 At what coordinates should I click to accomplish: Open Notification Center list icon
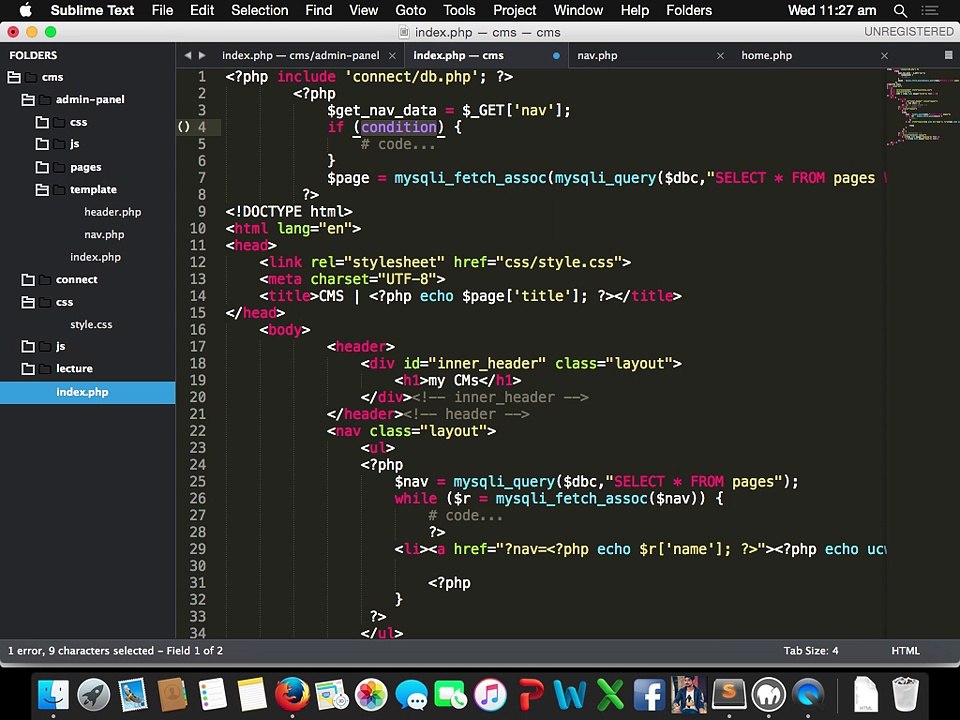coord(930,10)
